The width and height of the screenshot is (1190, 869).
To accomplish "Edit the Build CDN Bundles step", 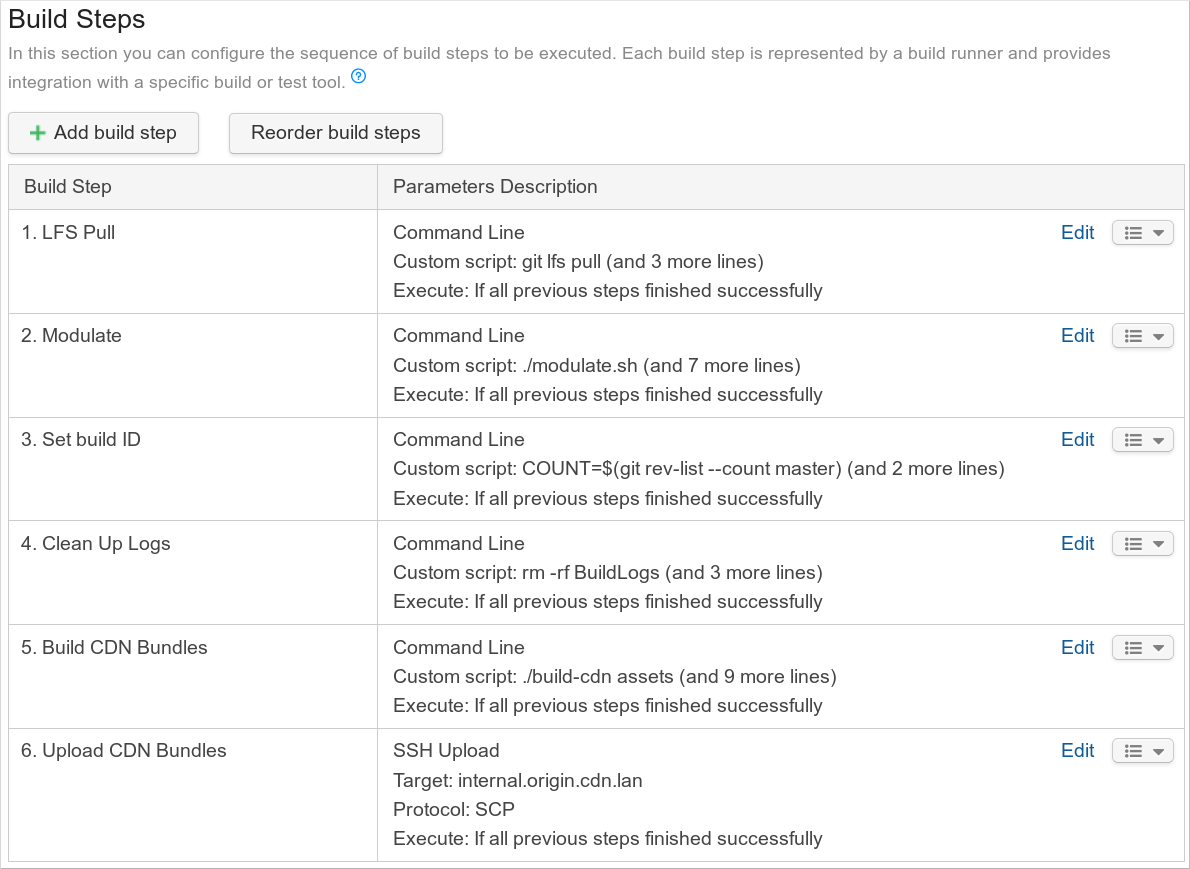I will [1077, 648].
